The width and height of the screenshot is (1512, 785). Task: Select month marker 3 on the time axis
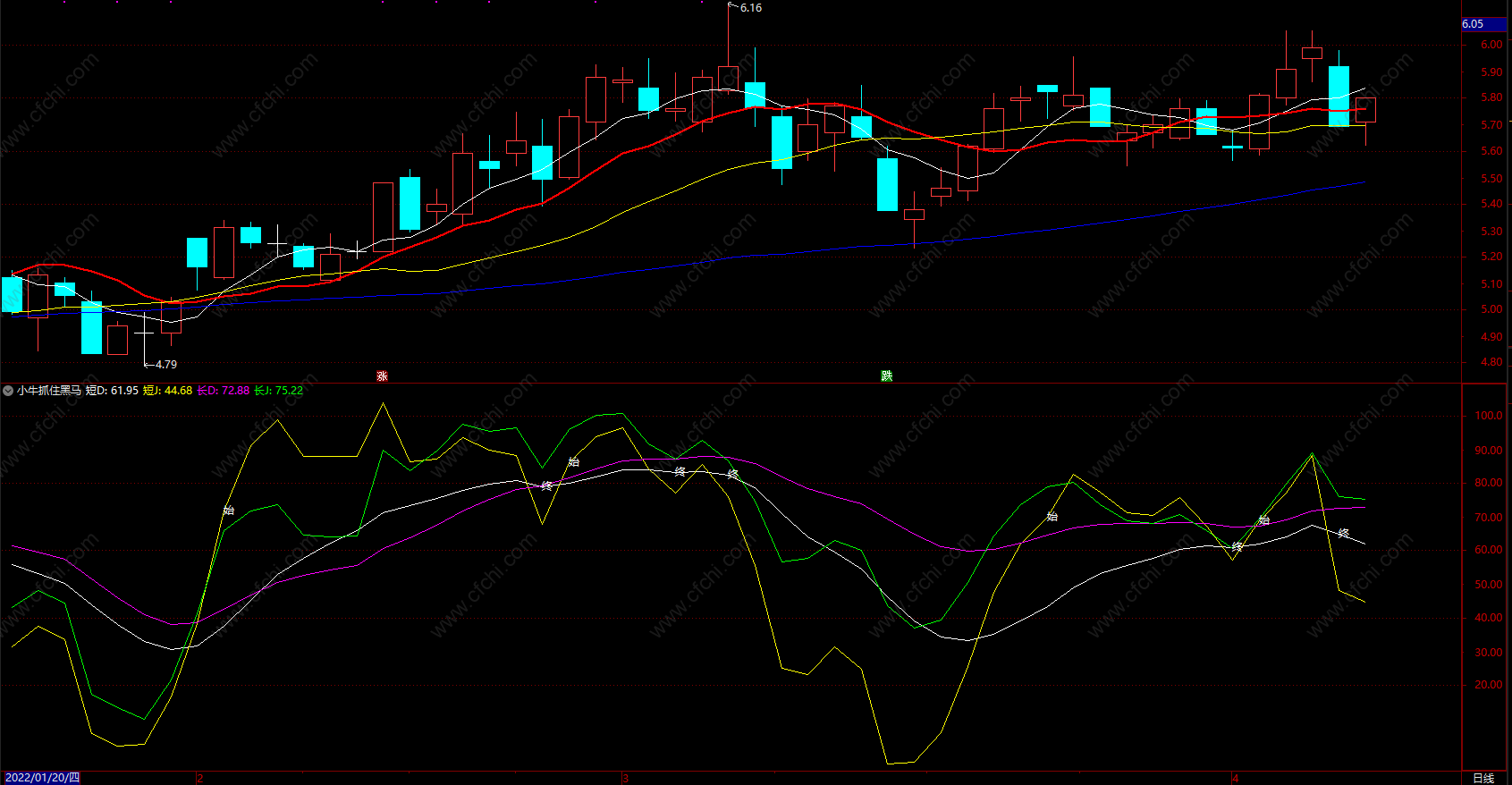pos(626,778)
